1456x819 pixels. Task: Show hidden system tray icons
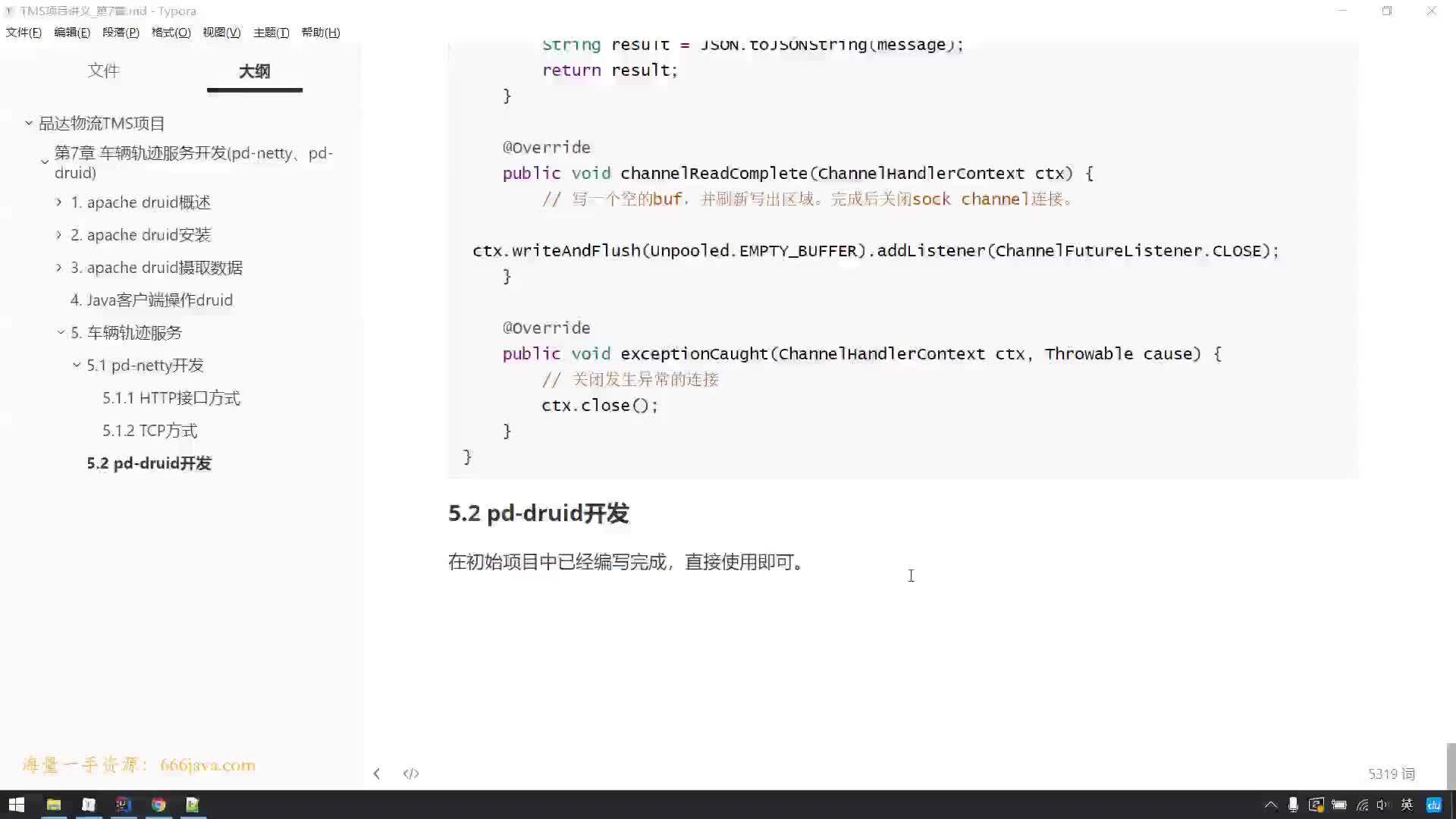coord(1271,805)
